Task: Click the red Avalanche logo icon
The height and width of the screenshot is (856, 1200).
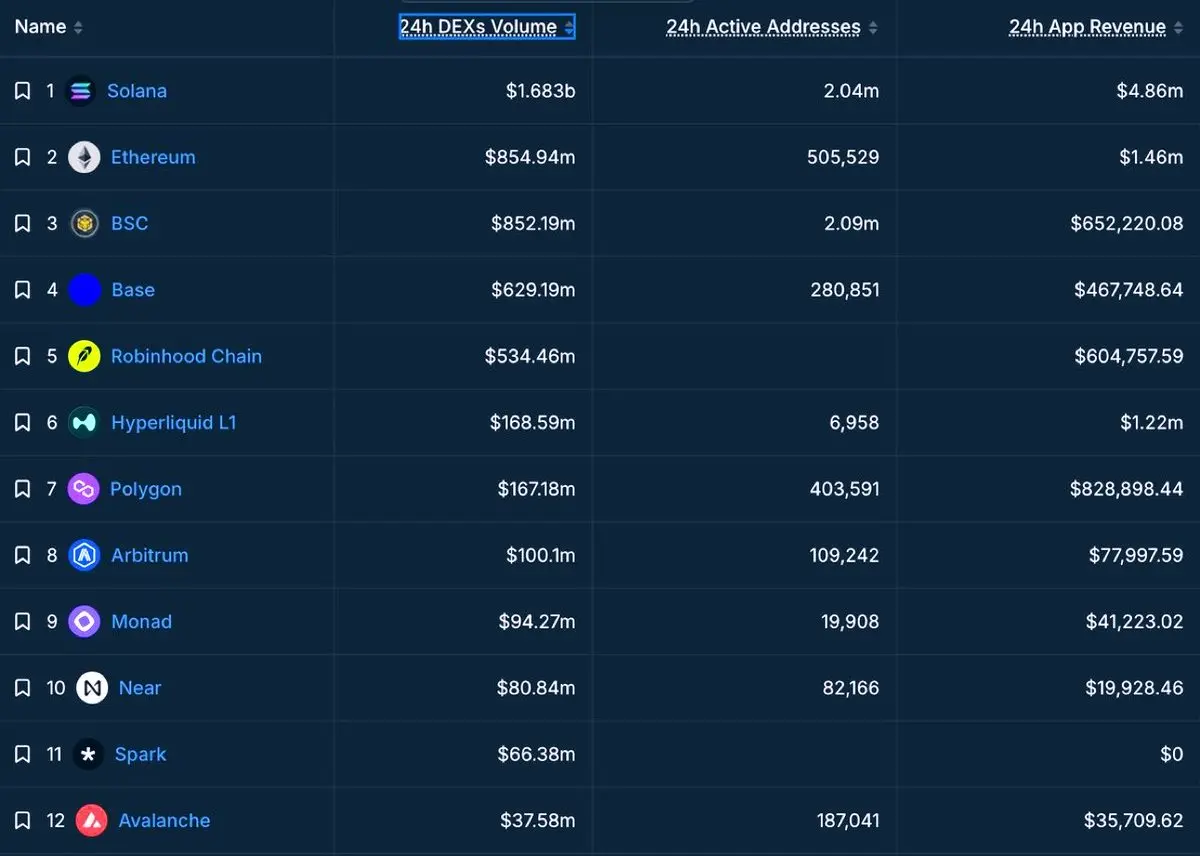Action: (x=91, y=821)
